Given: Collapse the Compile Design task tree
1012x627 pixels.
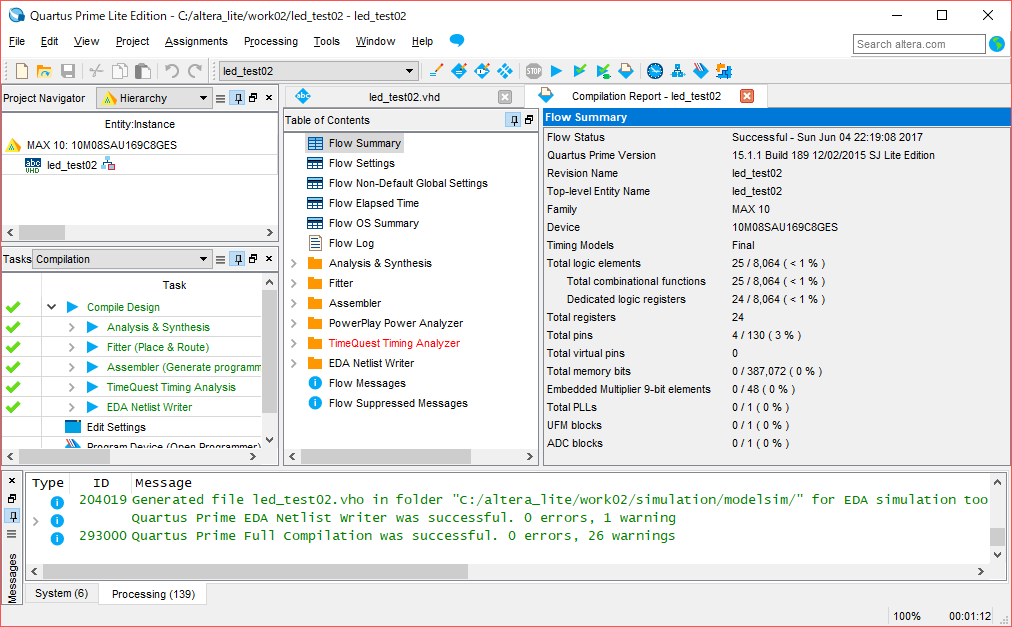Looking at the screenshot, I should [51, 307].
